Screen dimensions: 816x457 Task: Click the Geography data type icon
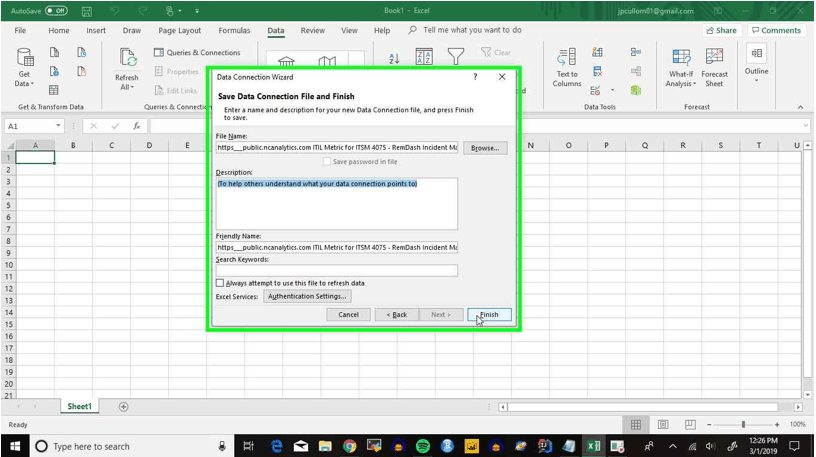click(327, 61)
